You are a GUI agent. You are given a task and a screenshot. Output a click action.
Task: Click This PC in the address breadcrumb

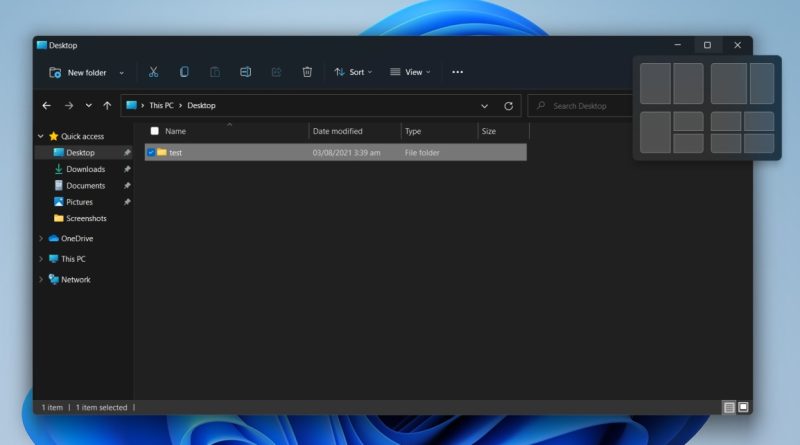[x=161, y=106]
